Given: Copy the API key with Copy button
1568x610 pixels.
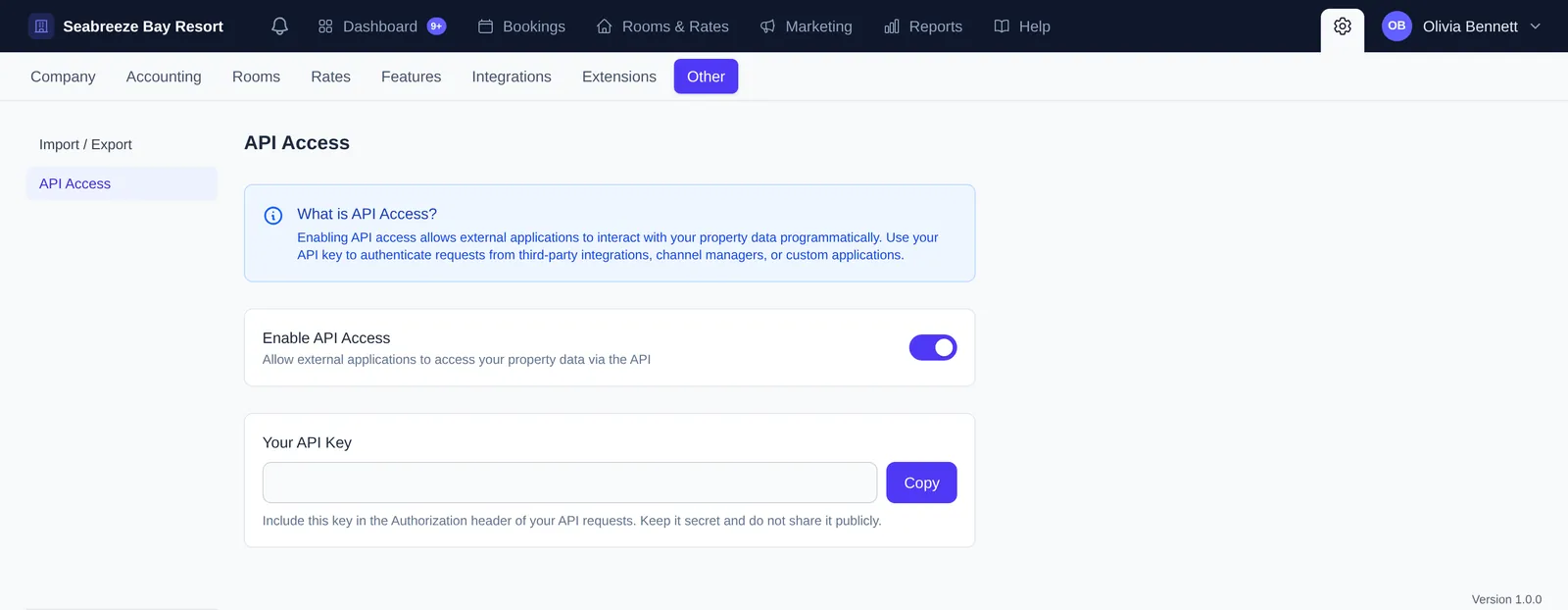Looking at the screenshot, I should click(921, 483).
